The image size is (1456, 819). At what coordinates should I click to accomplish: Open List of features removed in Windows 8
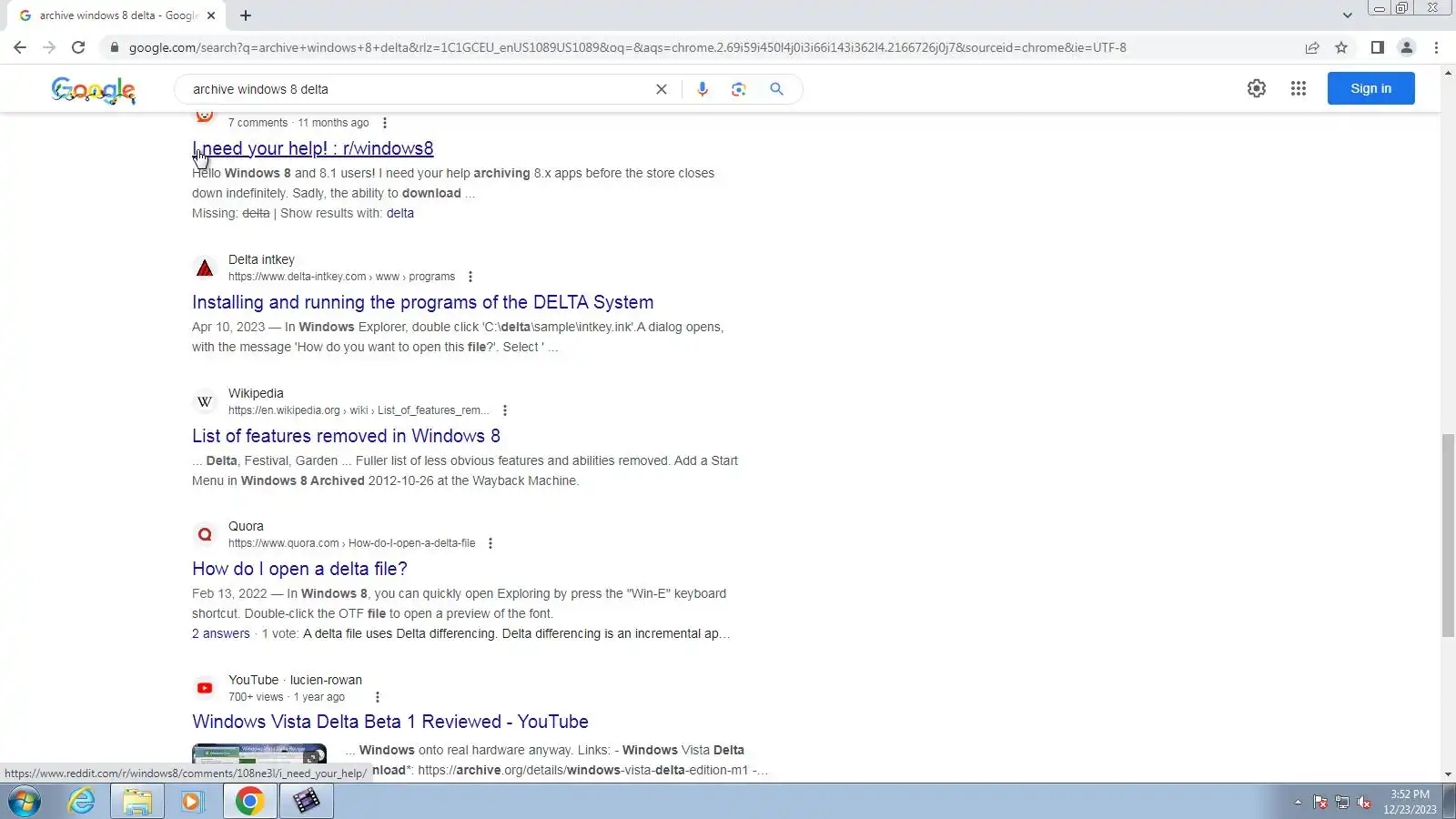(346, 436)
